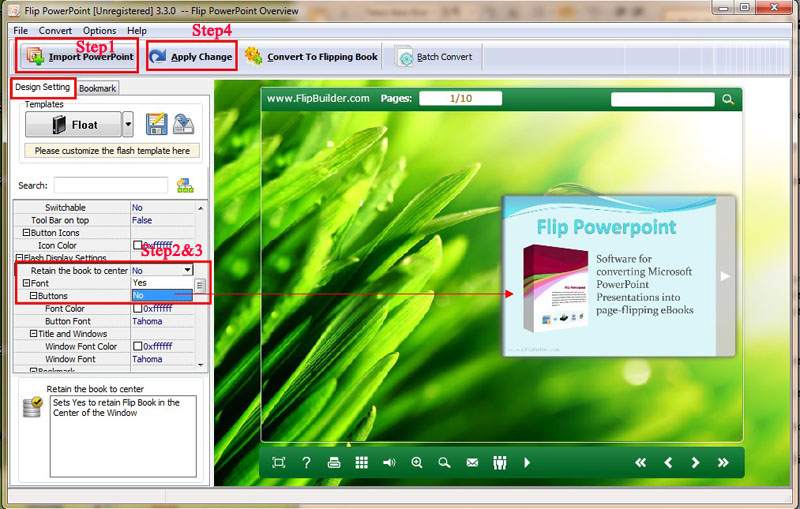Click the thumbnails grid icon
The width and height of the screenshot is (800, 509).
[362, 463]
